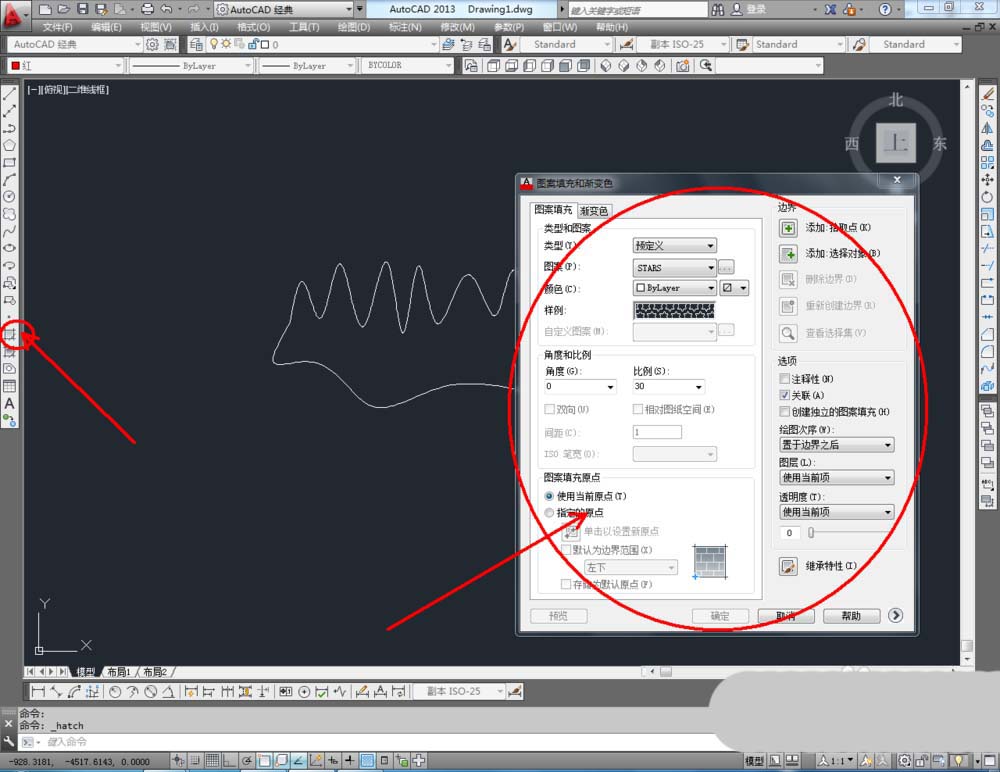Click the Linear dimension tool icon
This screenshot has height=772, width=1000.
(x=38, y=691)
